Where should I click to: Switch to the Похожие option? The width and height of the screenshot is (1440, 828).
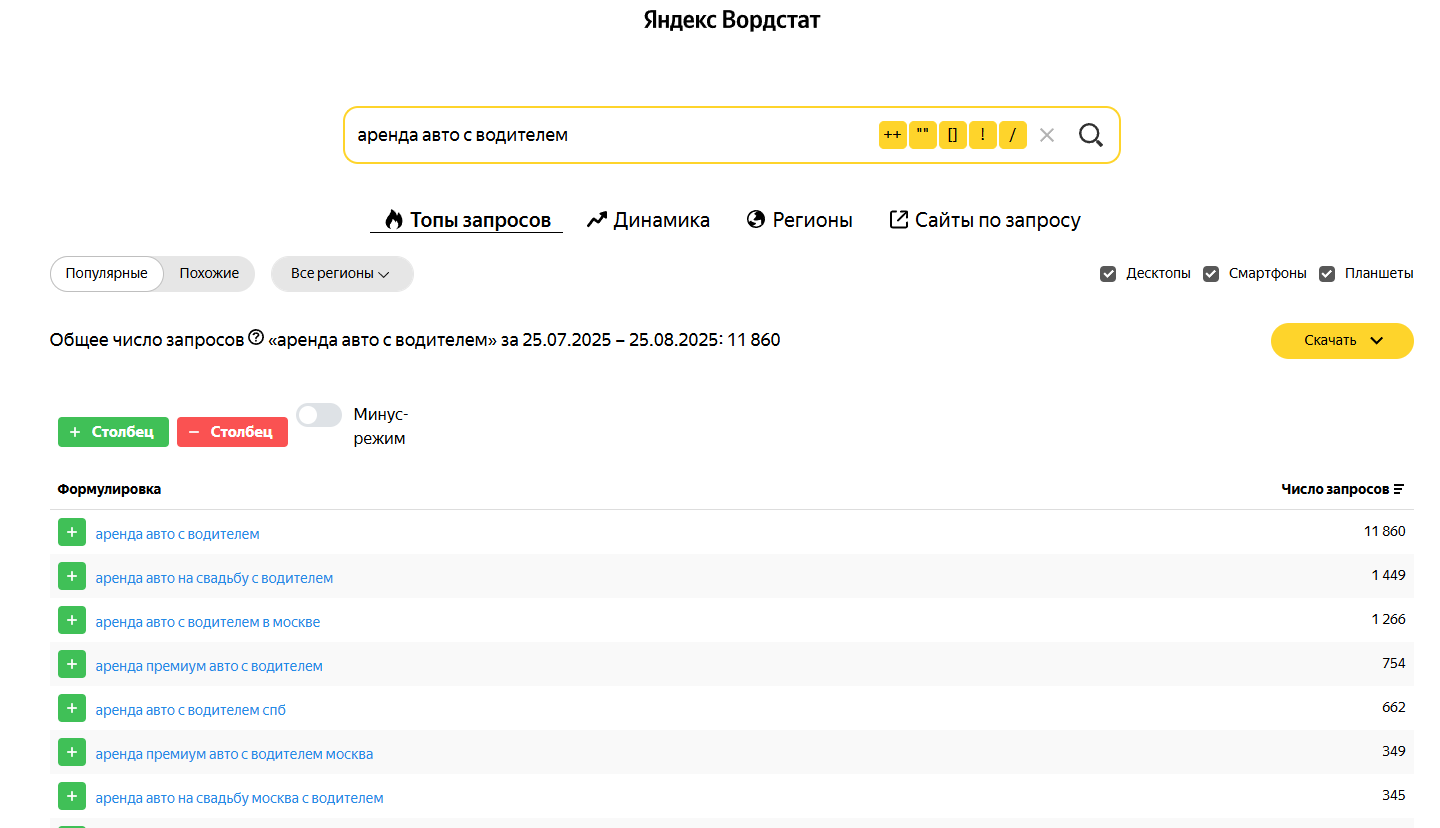point(209,274)
